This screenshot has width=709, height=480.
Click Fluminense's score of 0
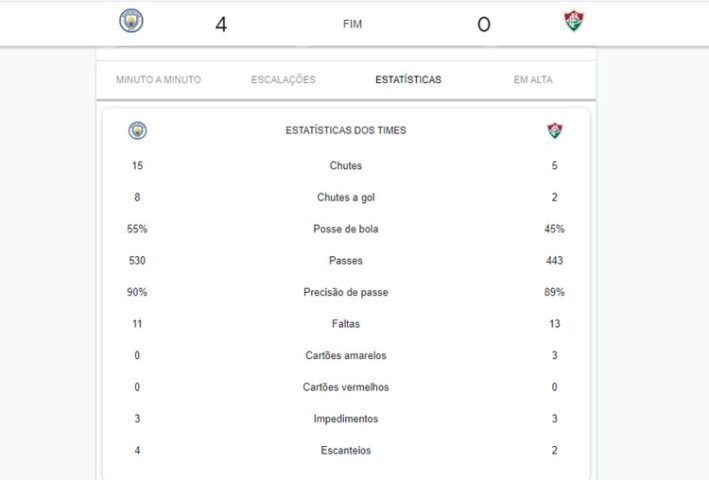click(484, 24)
